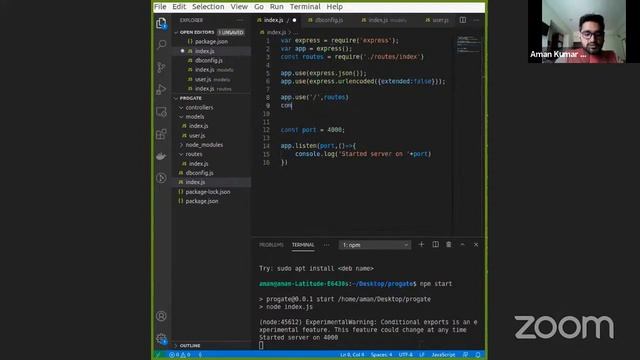Open the terminal selector dropdown '1: npm'
This screenshot has width=640, height=360.
pyautogui.click(x=375, y=245)
